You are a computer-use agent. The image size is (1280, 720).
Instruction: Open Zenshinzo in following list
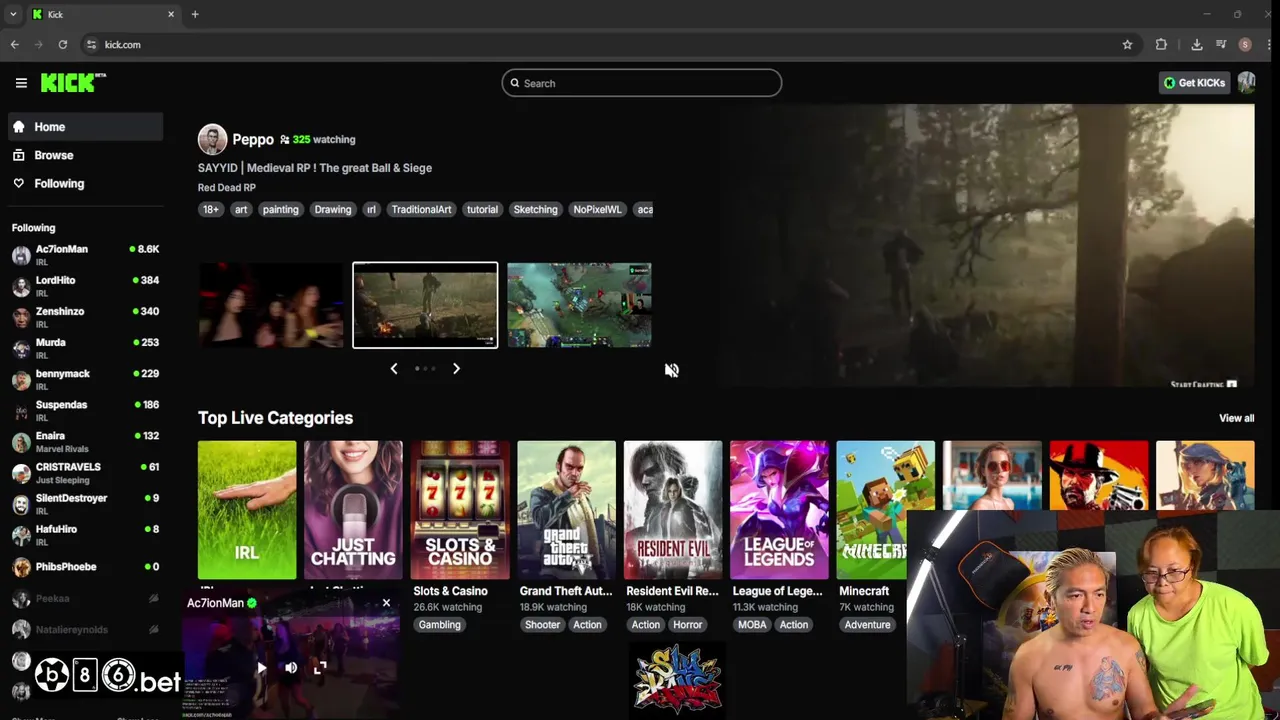[x=85, y=317]
